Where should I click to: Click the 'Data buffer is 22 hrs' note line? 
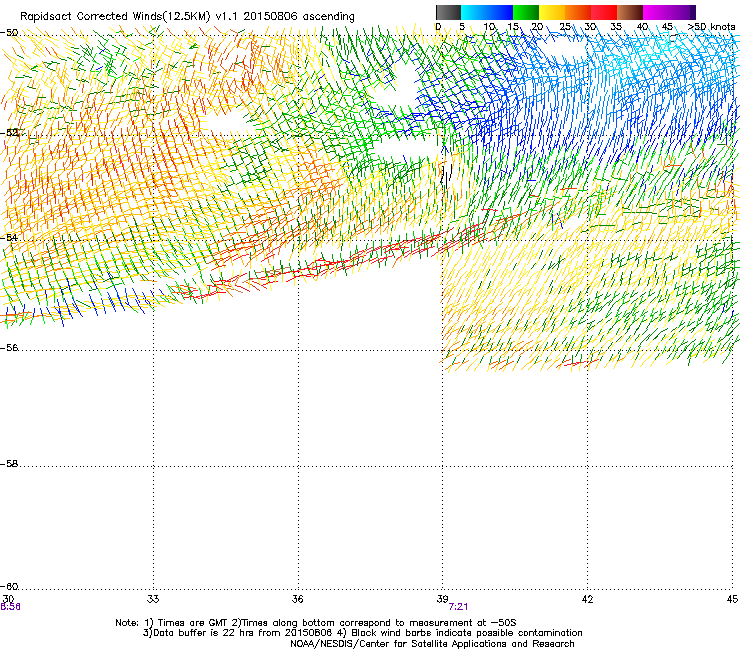tap(362, 633)
